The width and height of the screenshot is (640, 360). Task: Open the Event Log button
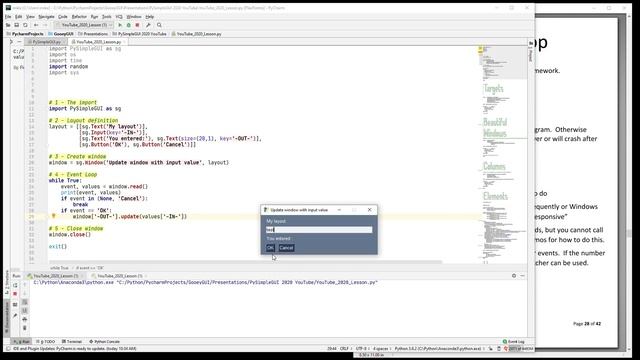[513, 342]
